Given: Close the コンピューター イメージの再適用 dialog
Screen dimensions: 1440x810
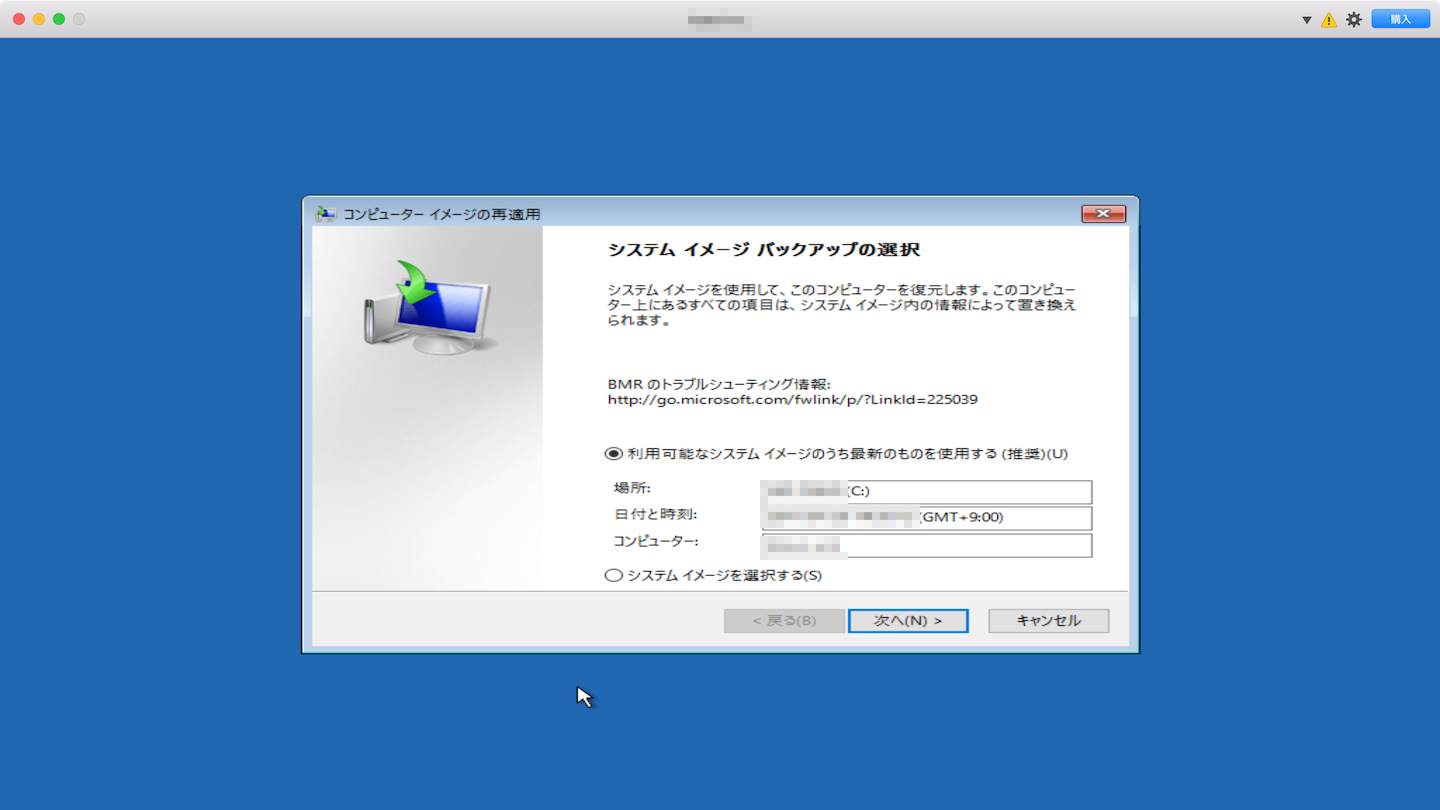Looking at the screenshot, I should tap(1103, 214).
